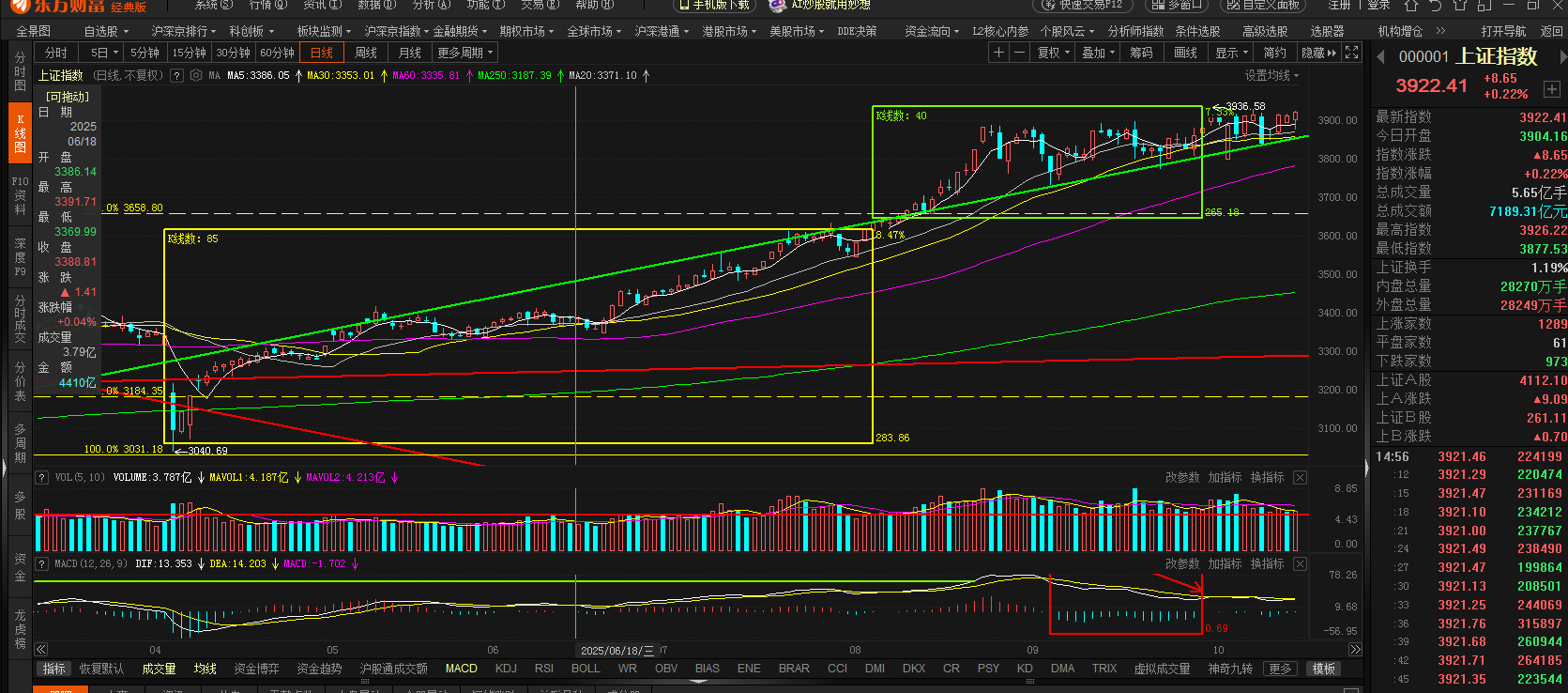This screenshot has width=1568, height=693.
Task: Select BOLL indicator
Action: pyautogui.click(x=586, y=669)
